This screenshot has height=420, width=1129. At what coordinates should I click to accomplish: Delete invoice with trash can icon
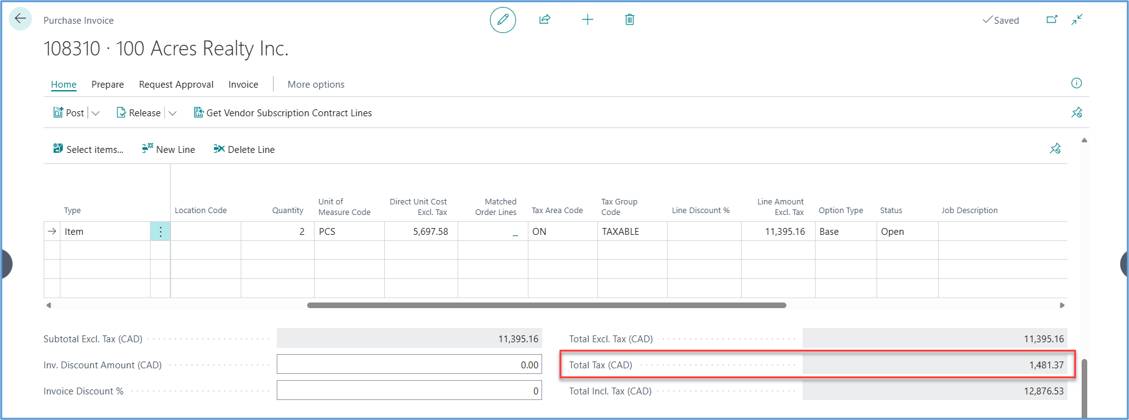tap(629, 20)
